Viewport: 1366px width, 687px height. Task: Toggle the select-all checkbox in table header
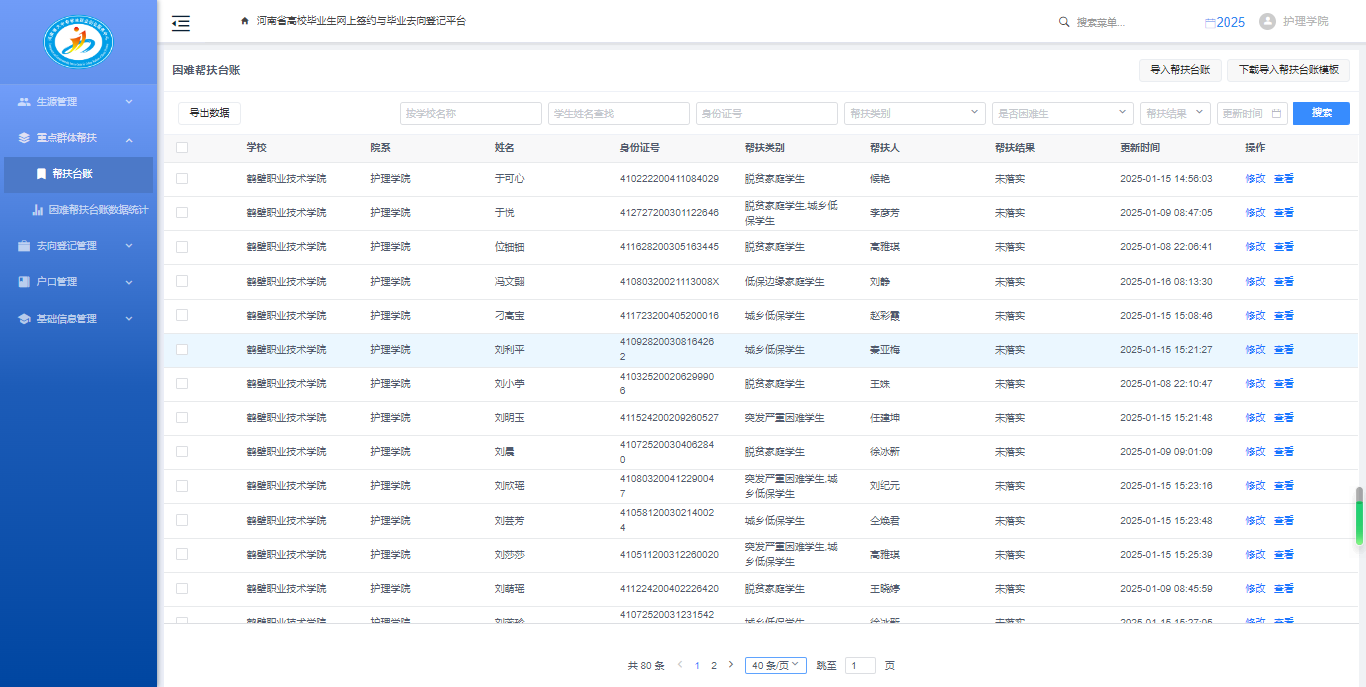pos(182,148)
